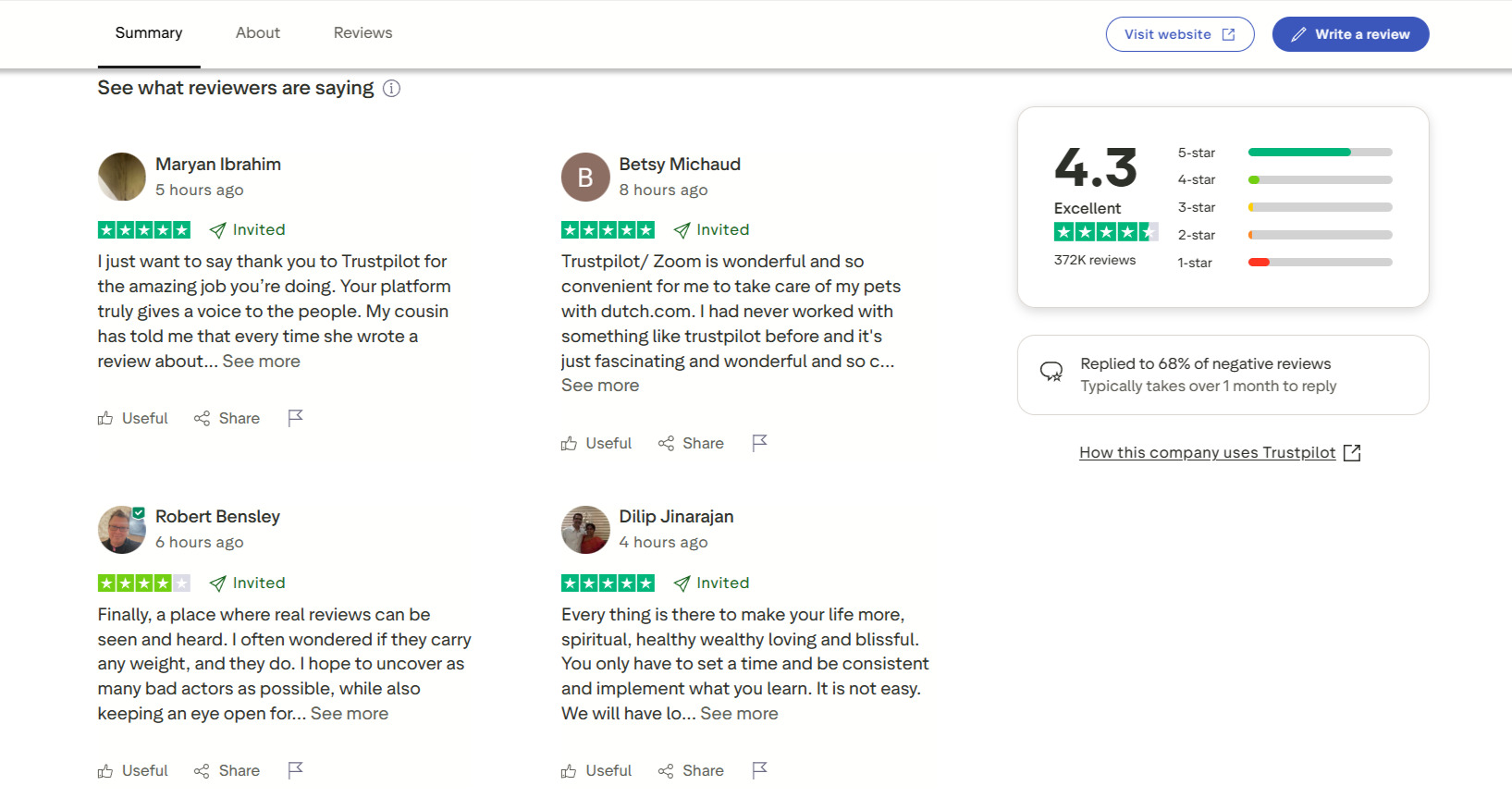
Task: Click the 4.3 overall score
Action: coord(1096,167)
